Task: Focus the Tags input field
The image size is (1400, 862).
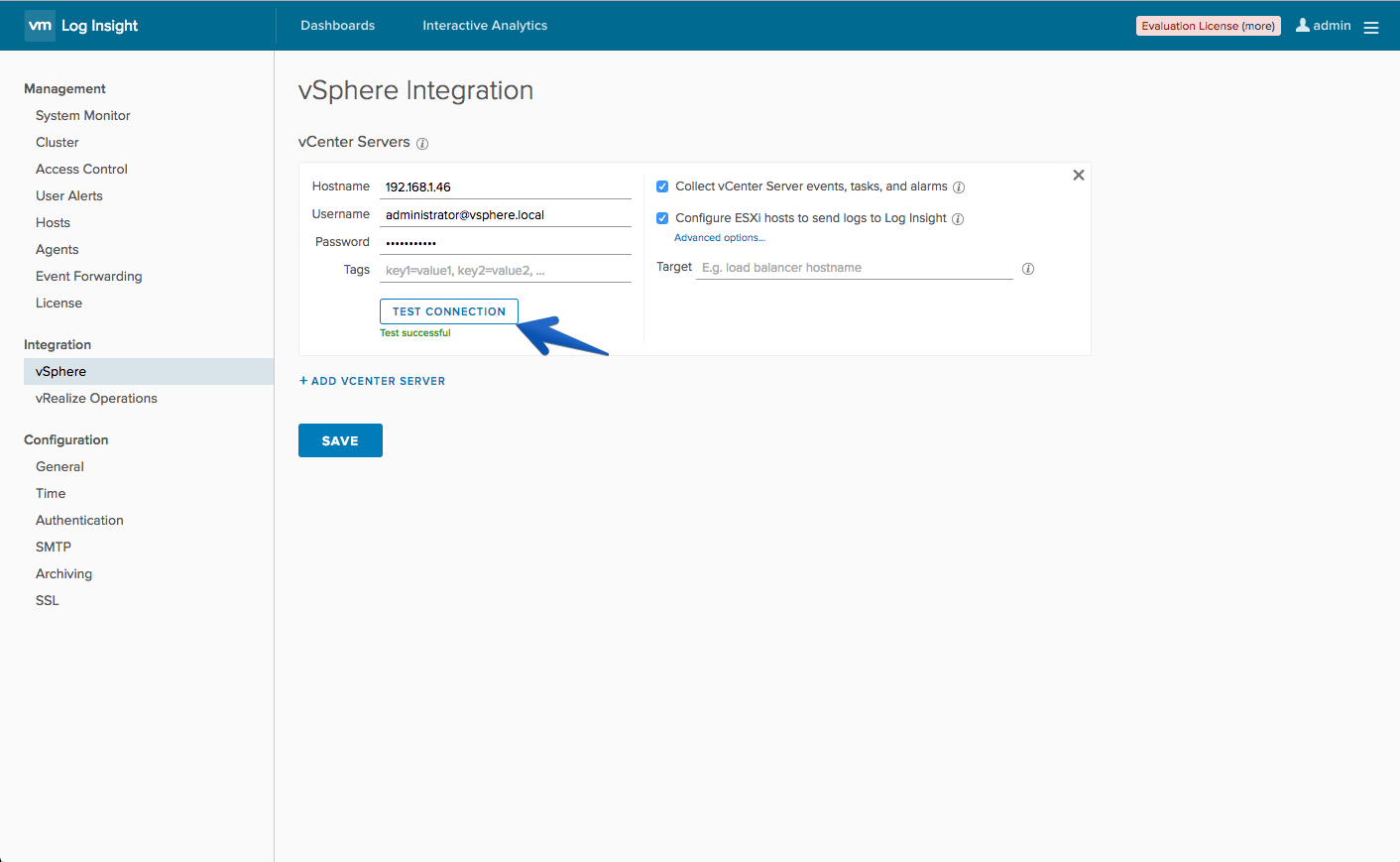Action: 506,270
